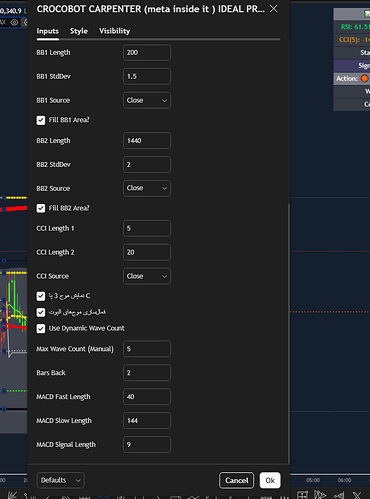
Task: Focus the Max Wave Count (Manual) field
Action: [147, 349]
